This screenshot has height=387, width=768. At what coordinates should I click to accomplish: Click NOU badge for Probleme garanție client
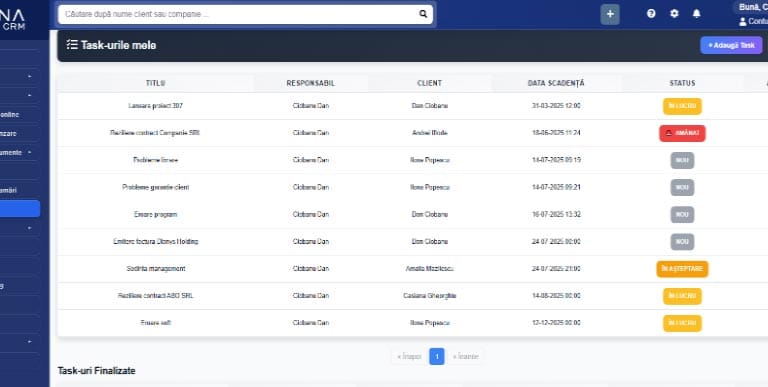pyautogui.click(x=682, y=188)
